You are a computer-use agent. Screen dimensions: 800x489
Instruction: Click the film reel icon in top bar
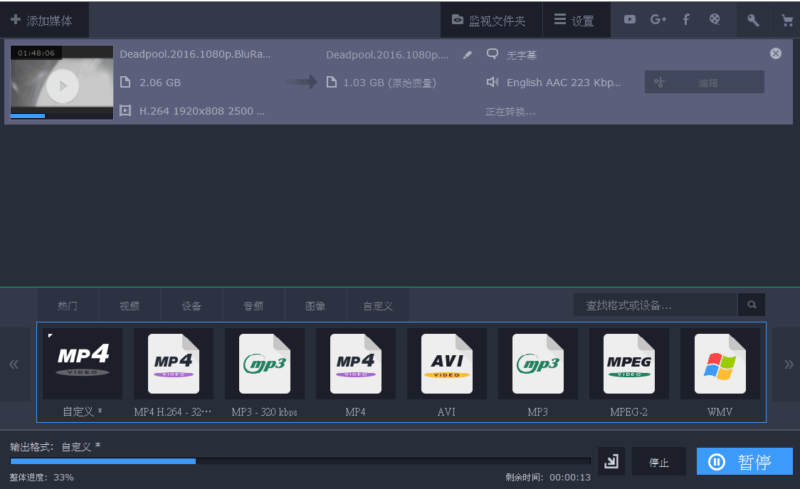coord(714,19)
